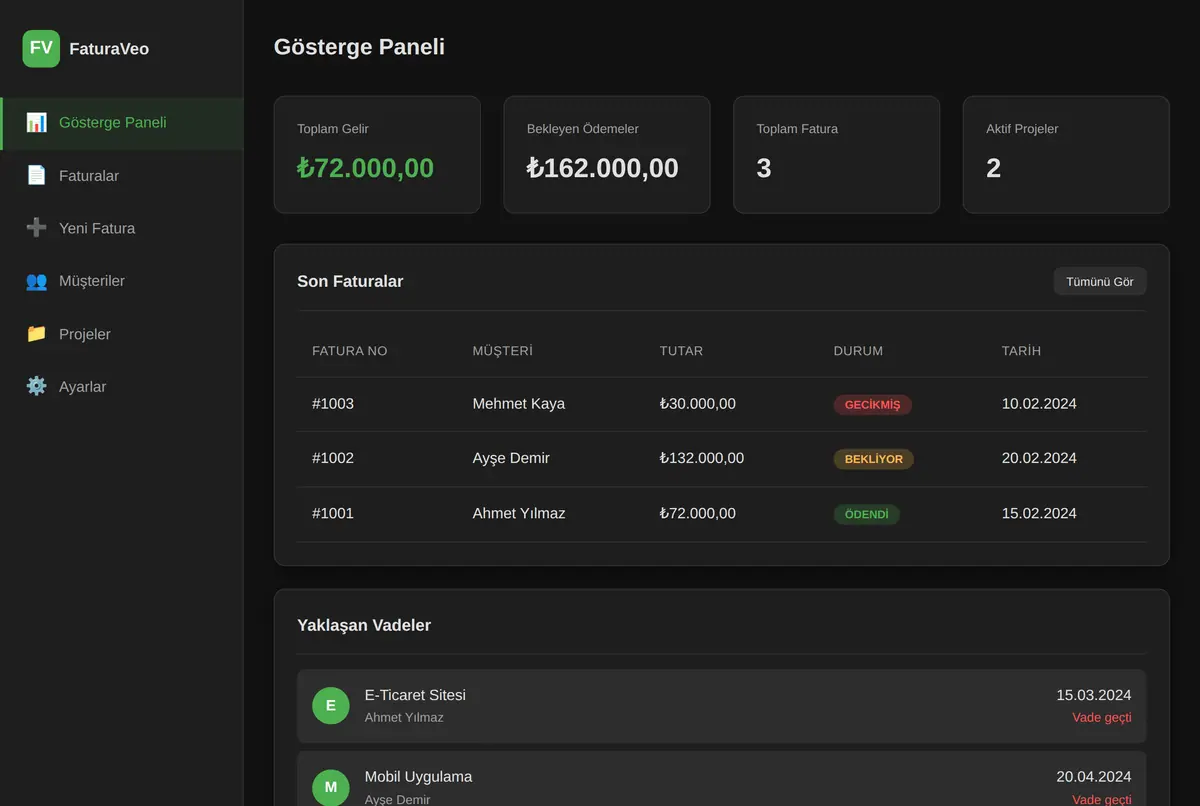Select the Aktif Projeler card

[1066, 155]
